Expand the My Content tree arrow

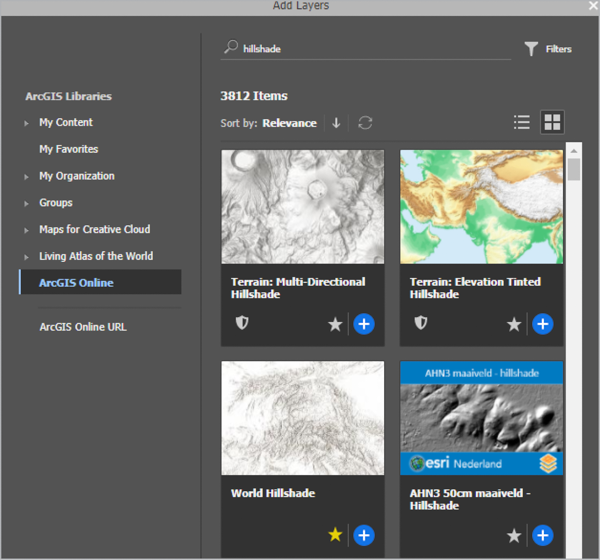[x=27, y=123]
